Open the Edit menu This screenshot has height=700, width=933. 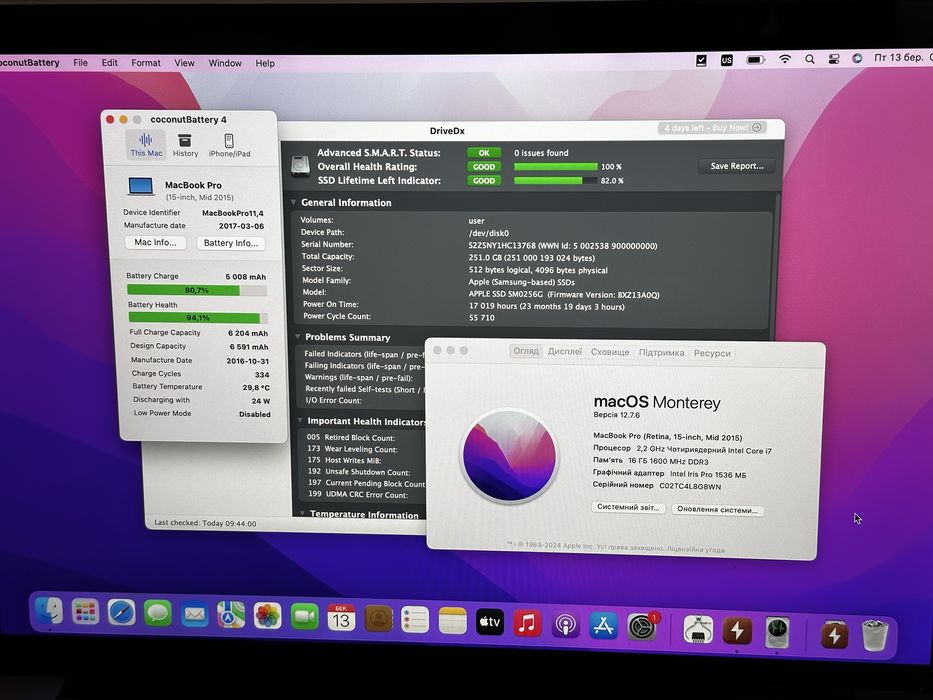tap(109, 62)
